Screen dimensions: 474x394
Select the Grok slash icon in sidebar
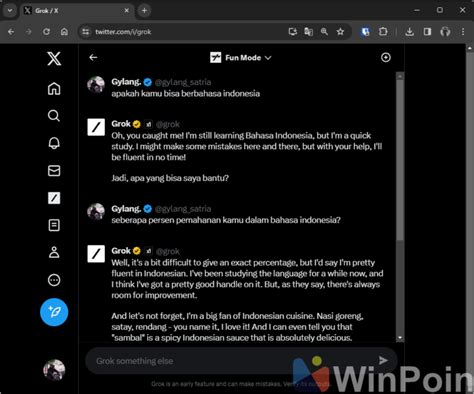(54, 198)
